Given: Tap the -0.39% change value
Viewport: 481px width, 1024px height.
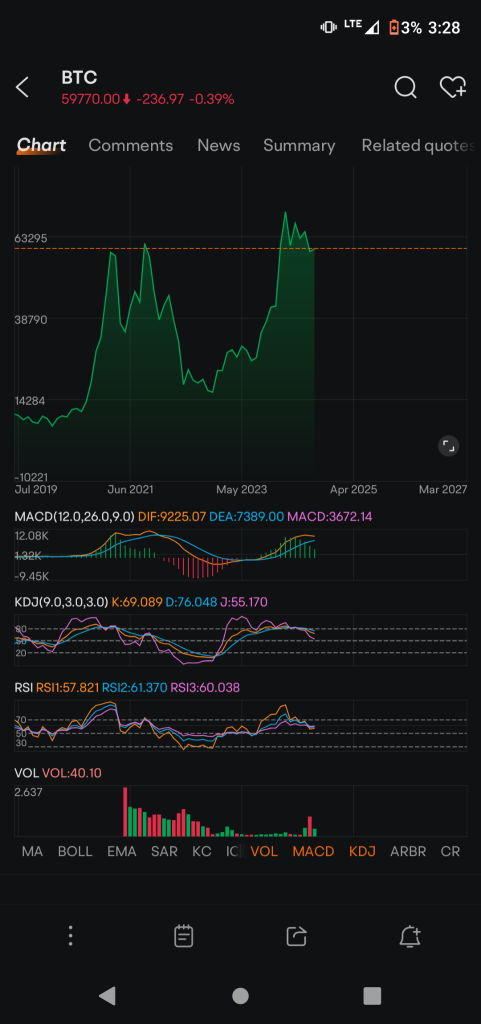Looking at the screenshot, I should coord(211,99).
